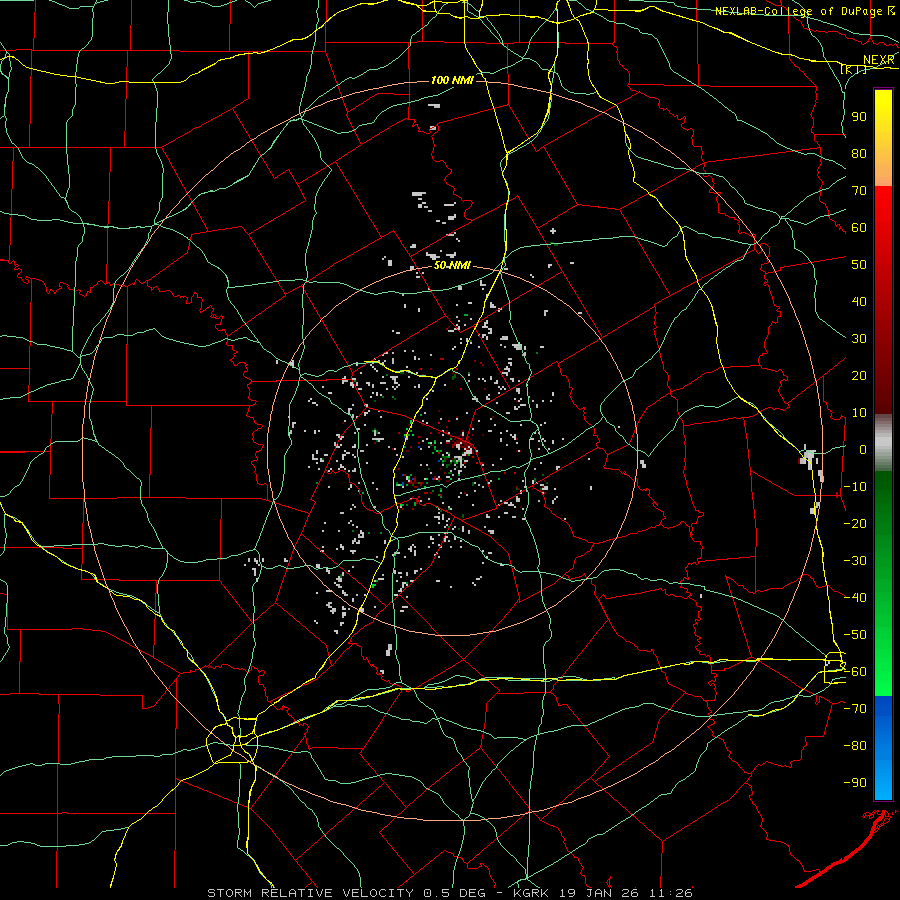Image resolution: width=900 pixels, height=900 pixels.
Task: Click the 0.5 DEG elevation text
Action: [x=454, y=893]
